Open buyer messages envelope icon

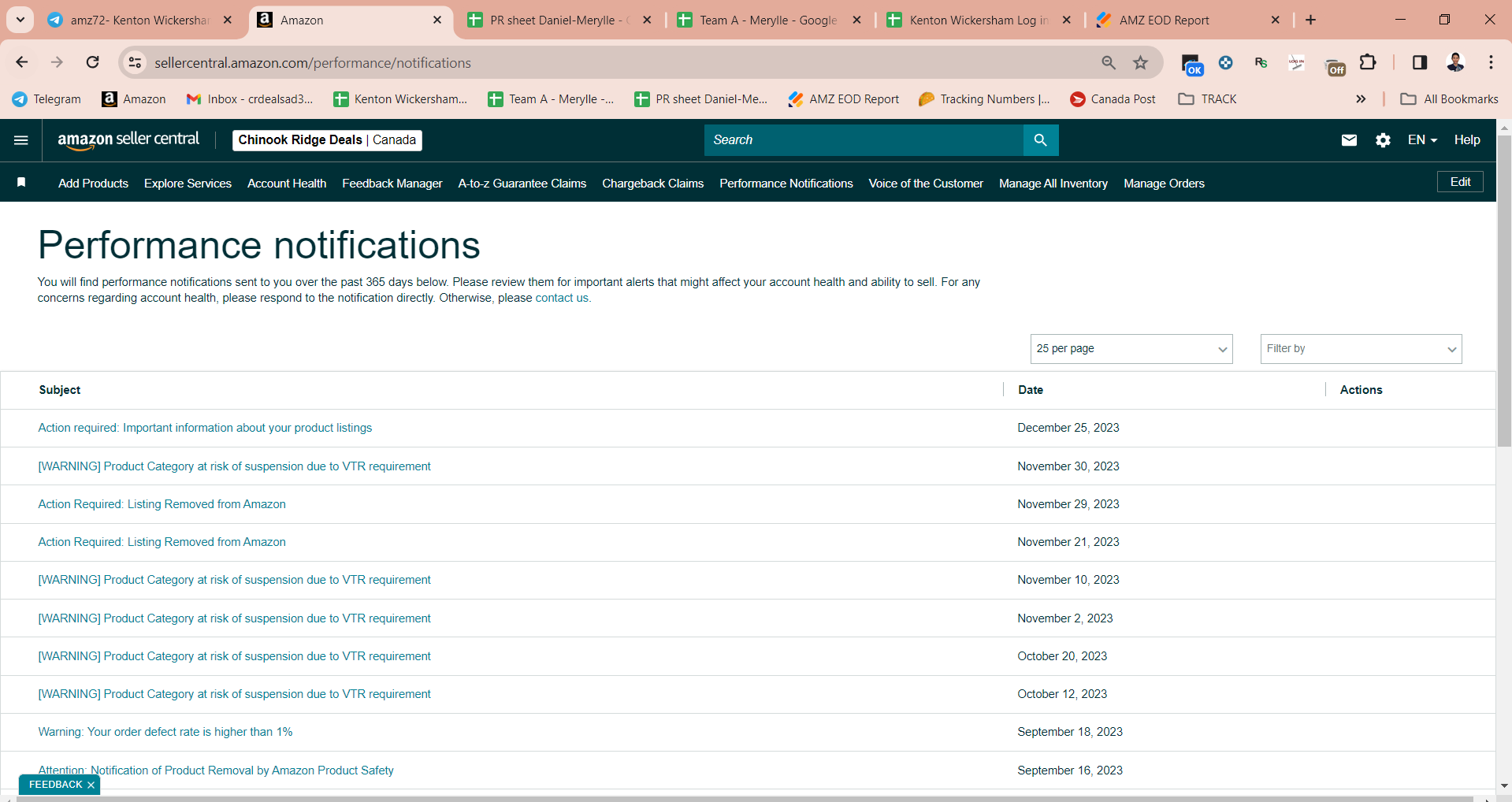pos(1349,140)
